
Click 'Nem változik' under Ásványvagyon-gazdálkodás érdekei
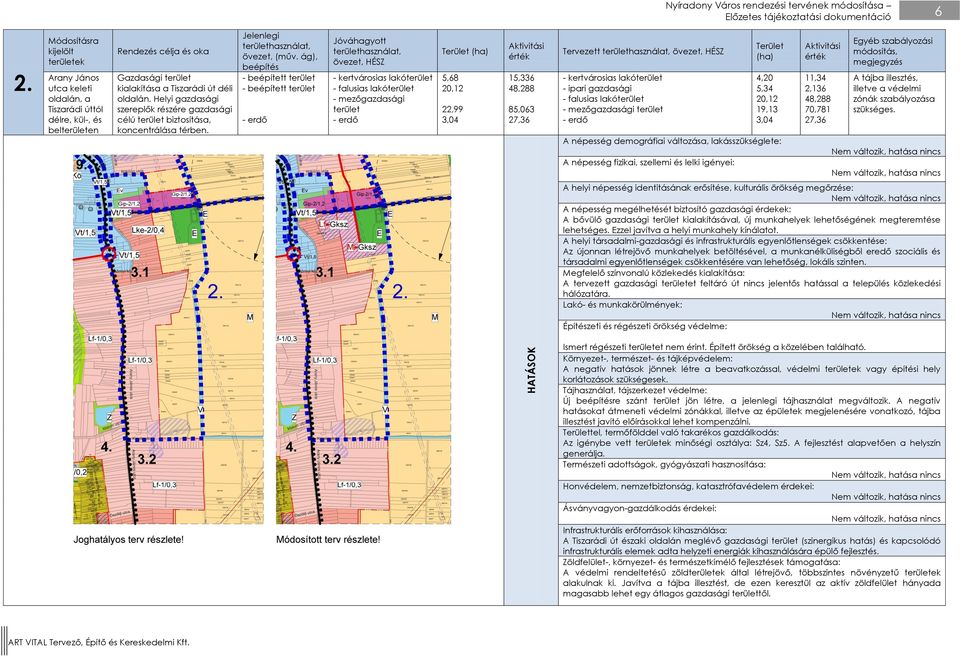[858, 519]
